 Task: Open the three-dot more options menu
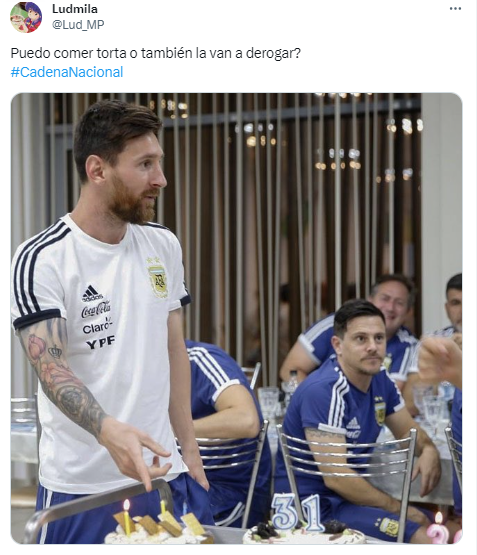coord(455,8)
